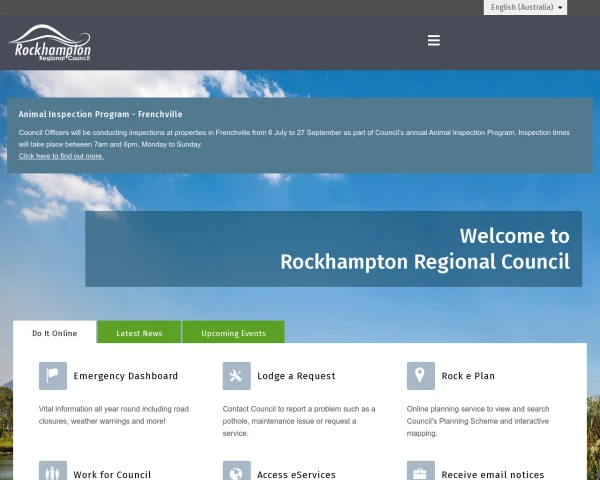Click the Rock e Plan map pin icon

tap(421, 376)
